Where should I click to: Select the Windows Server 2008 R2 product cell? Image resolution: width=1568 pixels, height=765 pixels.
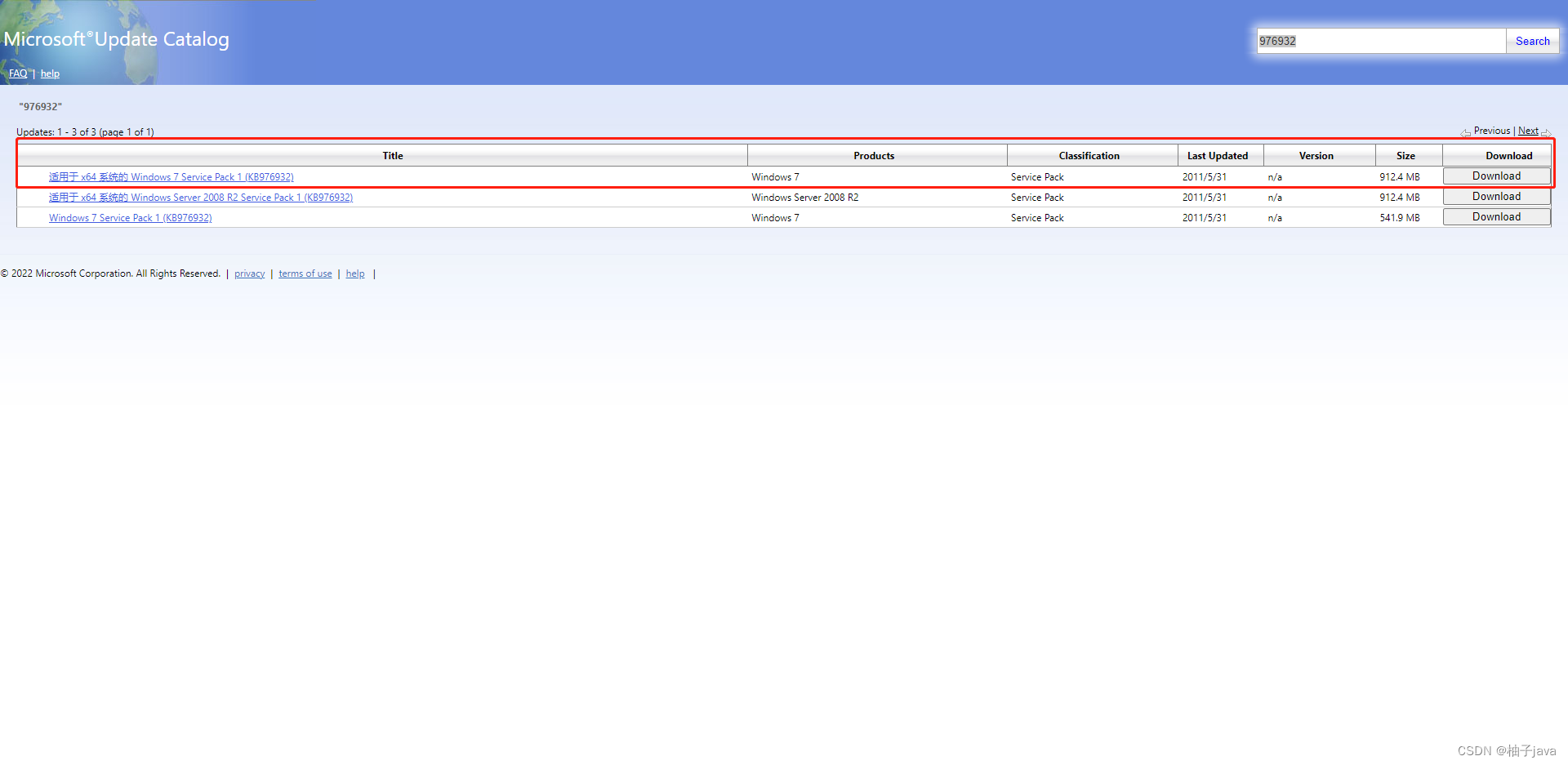805,198
